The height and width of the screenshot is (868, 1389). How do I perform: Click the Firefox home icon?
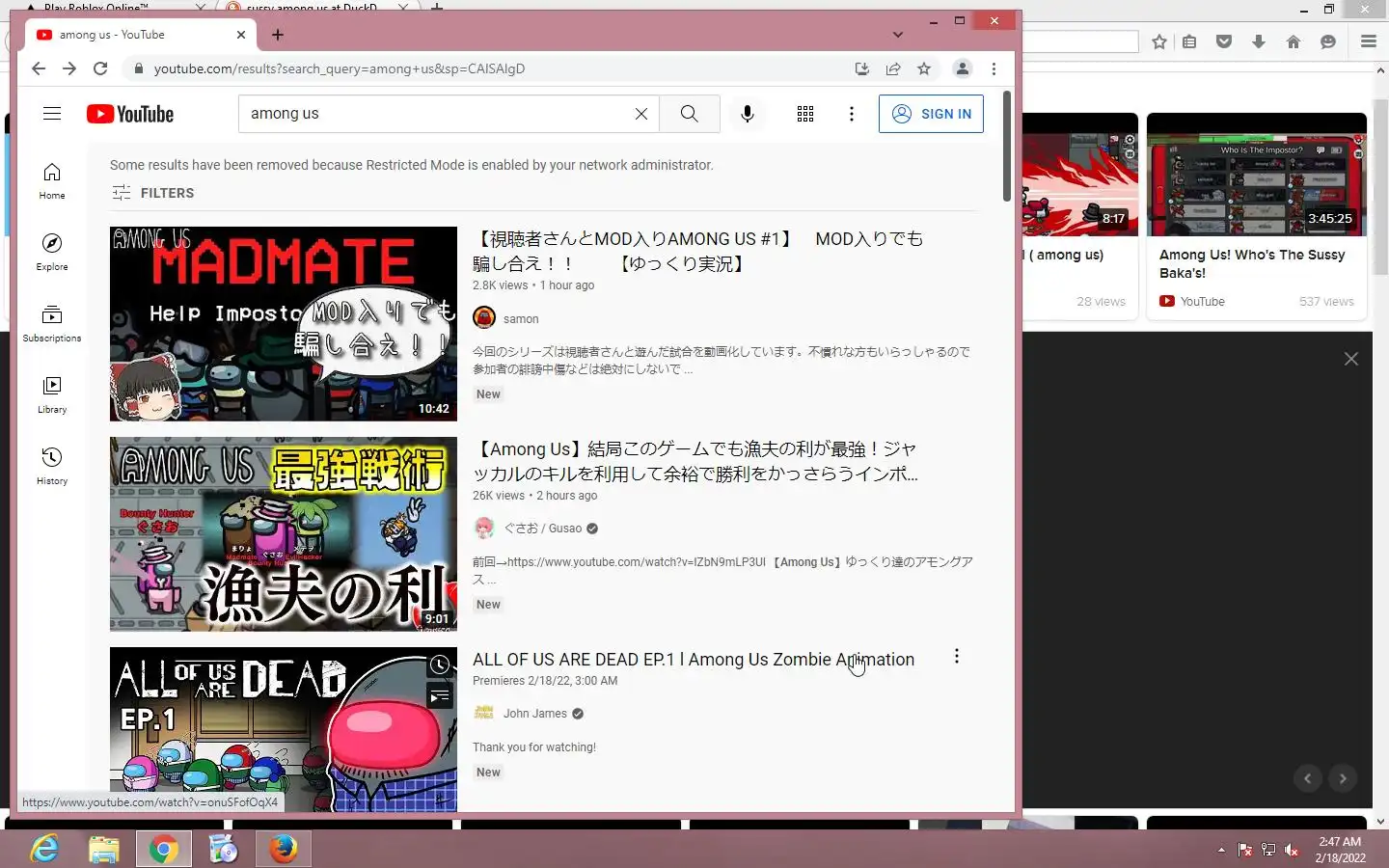point(1294,41)
